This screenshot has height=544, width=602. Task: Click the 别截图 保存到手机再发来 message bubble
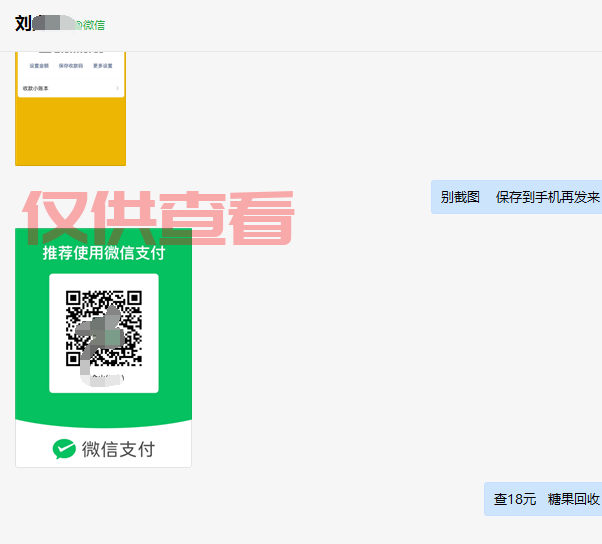pyautogui.click(x=518, y=197)
